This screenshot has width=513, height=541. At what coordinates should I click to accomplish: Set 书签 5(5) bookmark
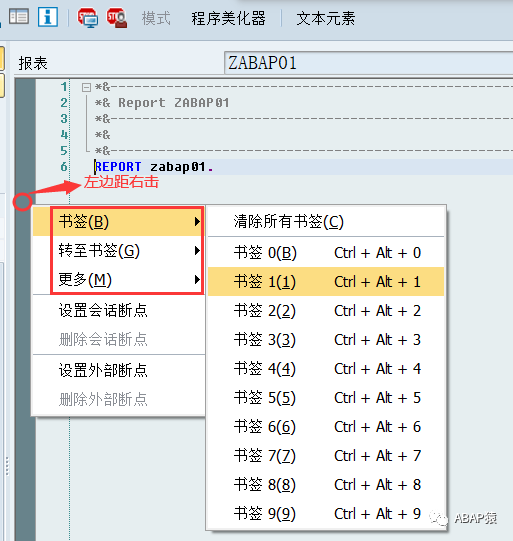326,397
